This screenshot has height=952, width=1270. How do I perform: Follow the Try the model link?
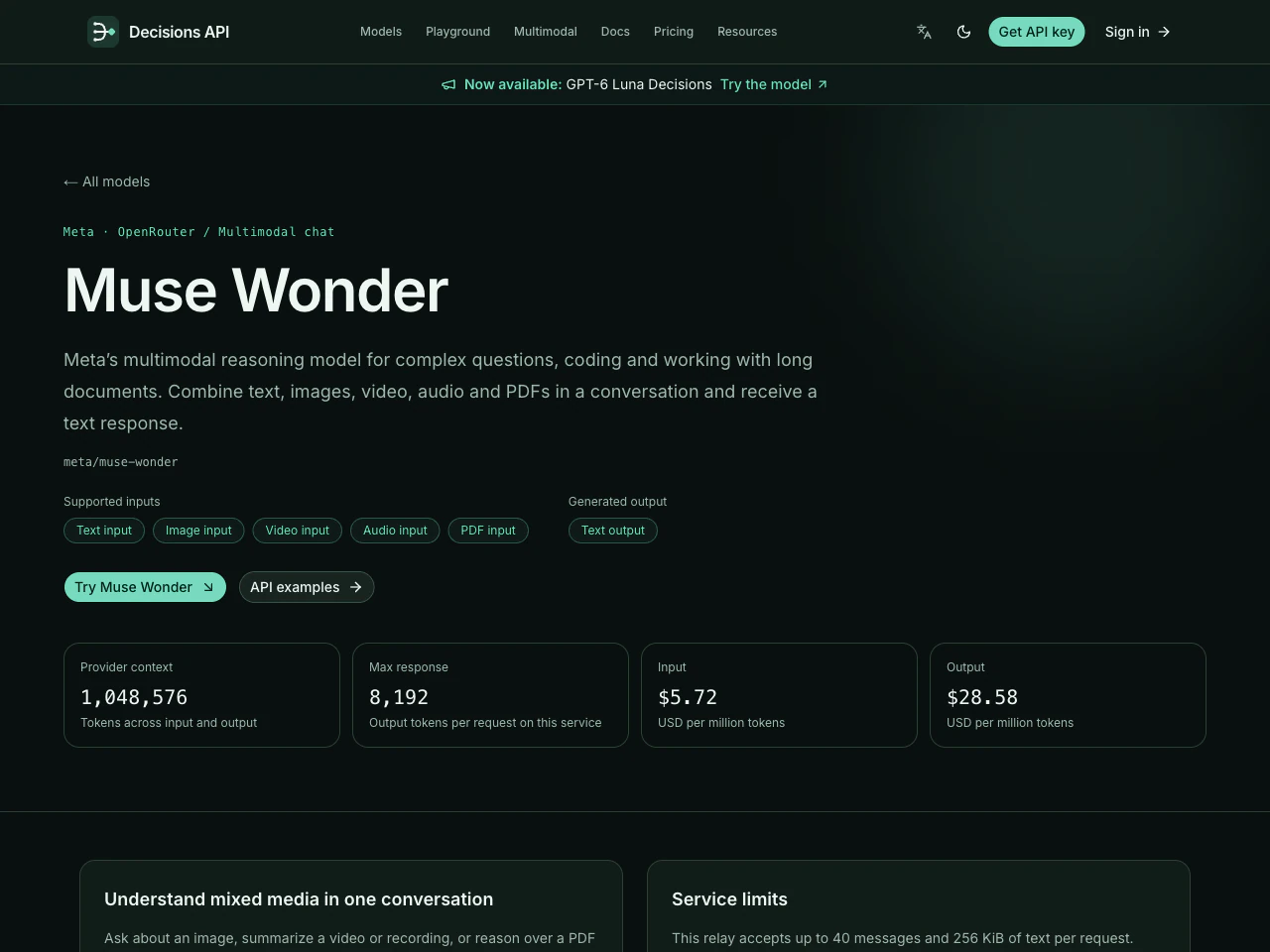(x=774, y=84)
